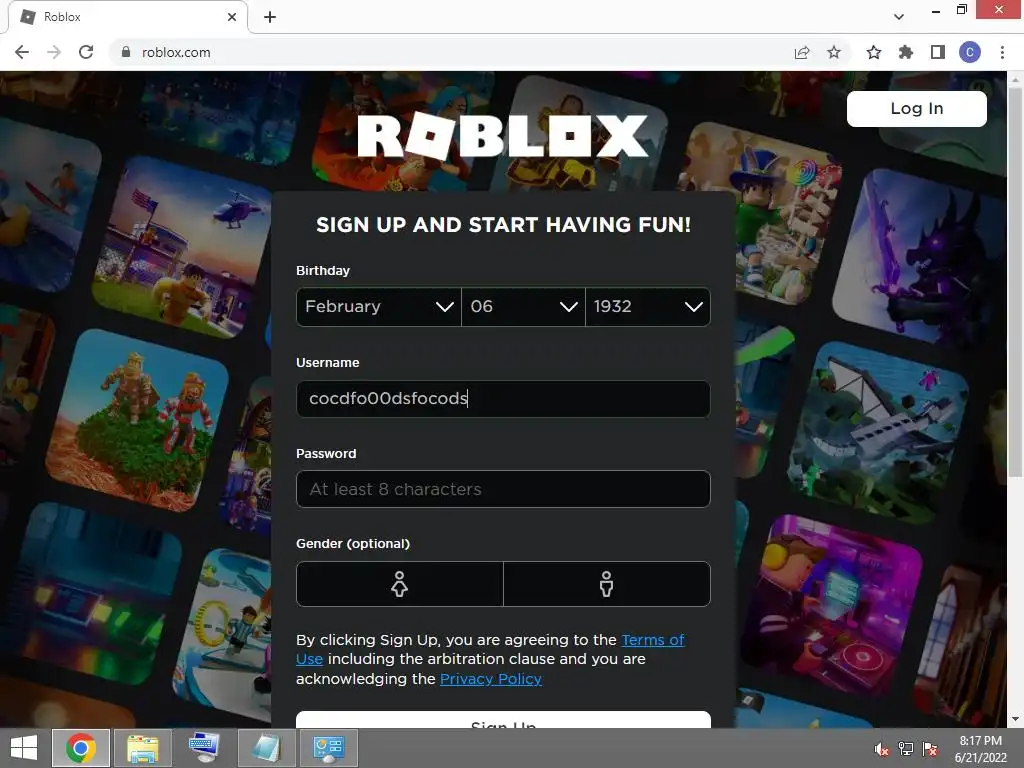Click the scrollbar down arrow
The width and height of the screenshot is (1024, 768).
pos(1015,720)
